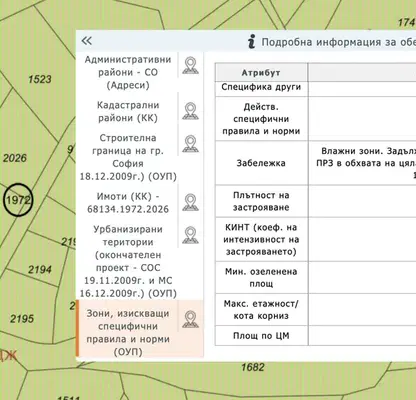Click the map pin icon for Имоти (КК)
Screen dimensions: 416x400
coord(190,202)
